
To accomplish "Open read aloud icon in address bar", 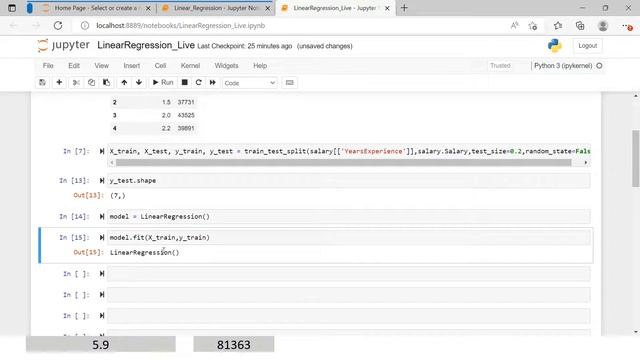I will pyautogui.click(x=514, y=26).
